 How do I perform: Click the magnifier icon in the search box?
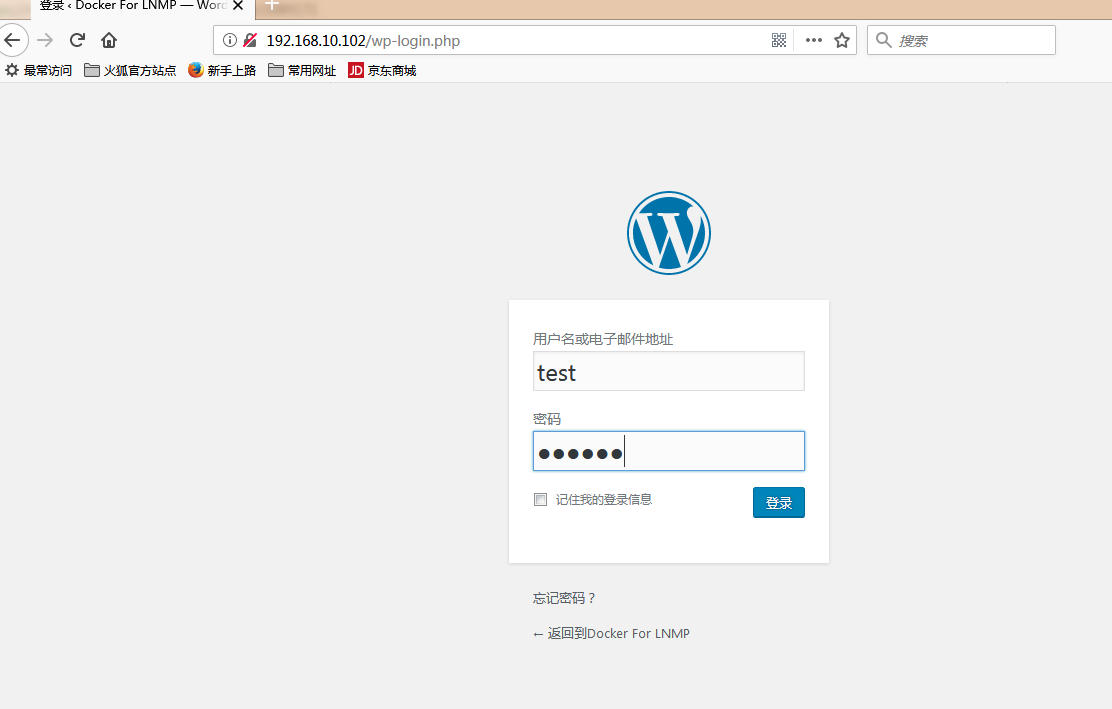(x=883, y=40)
